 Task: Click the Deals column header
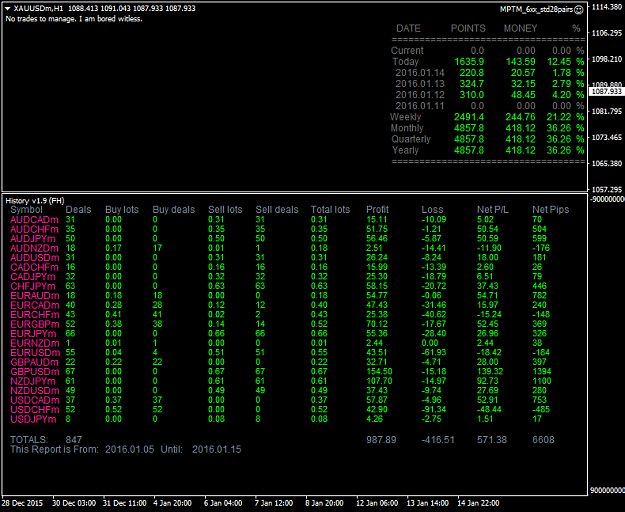(x=78, y=210)
